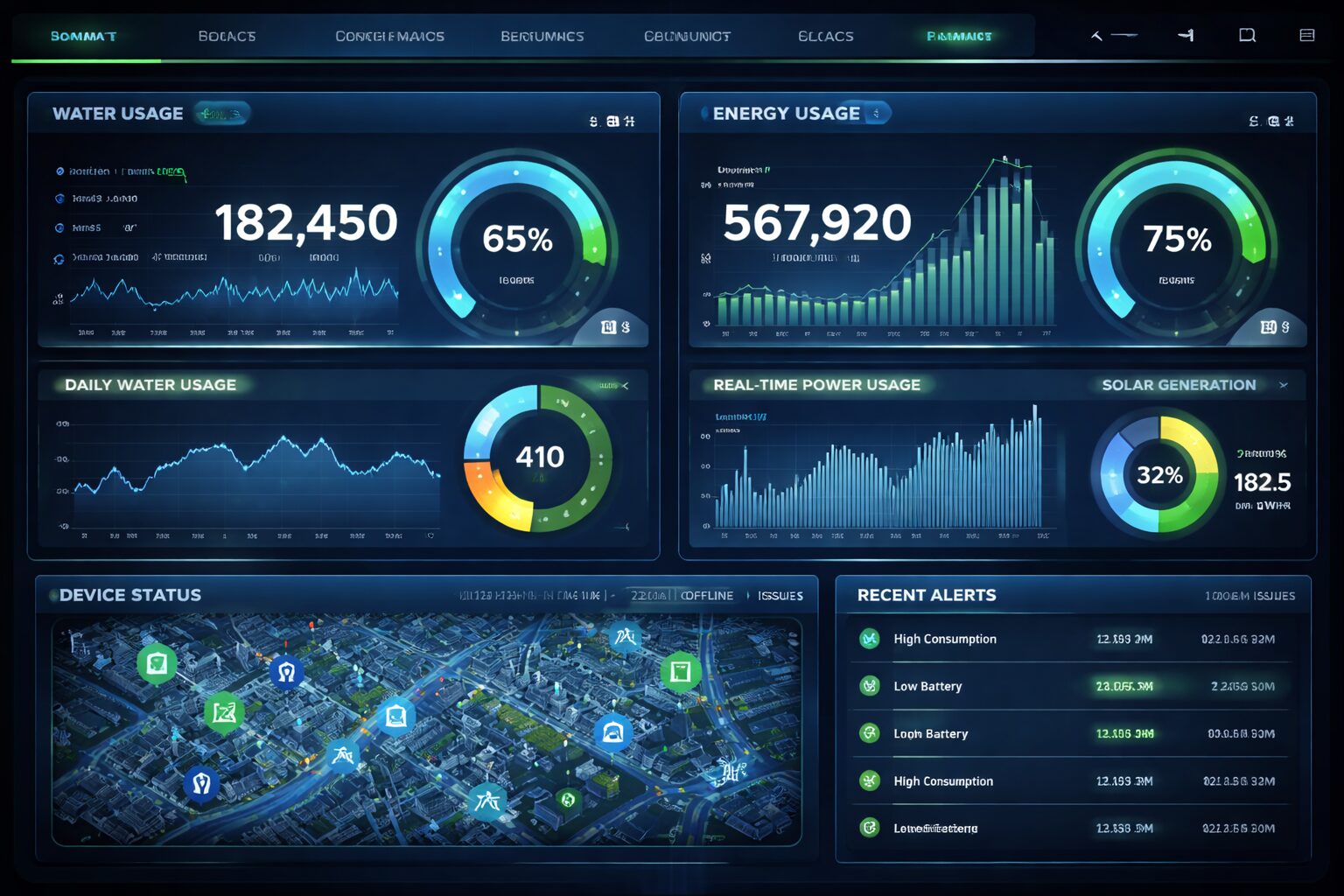Toggle the switch next to Energy Usage title

tap(876, 112)
